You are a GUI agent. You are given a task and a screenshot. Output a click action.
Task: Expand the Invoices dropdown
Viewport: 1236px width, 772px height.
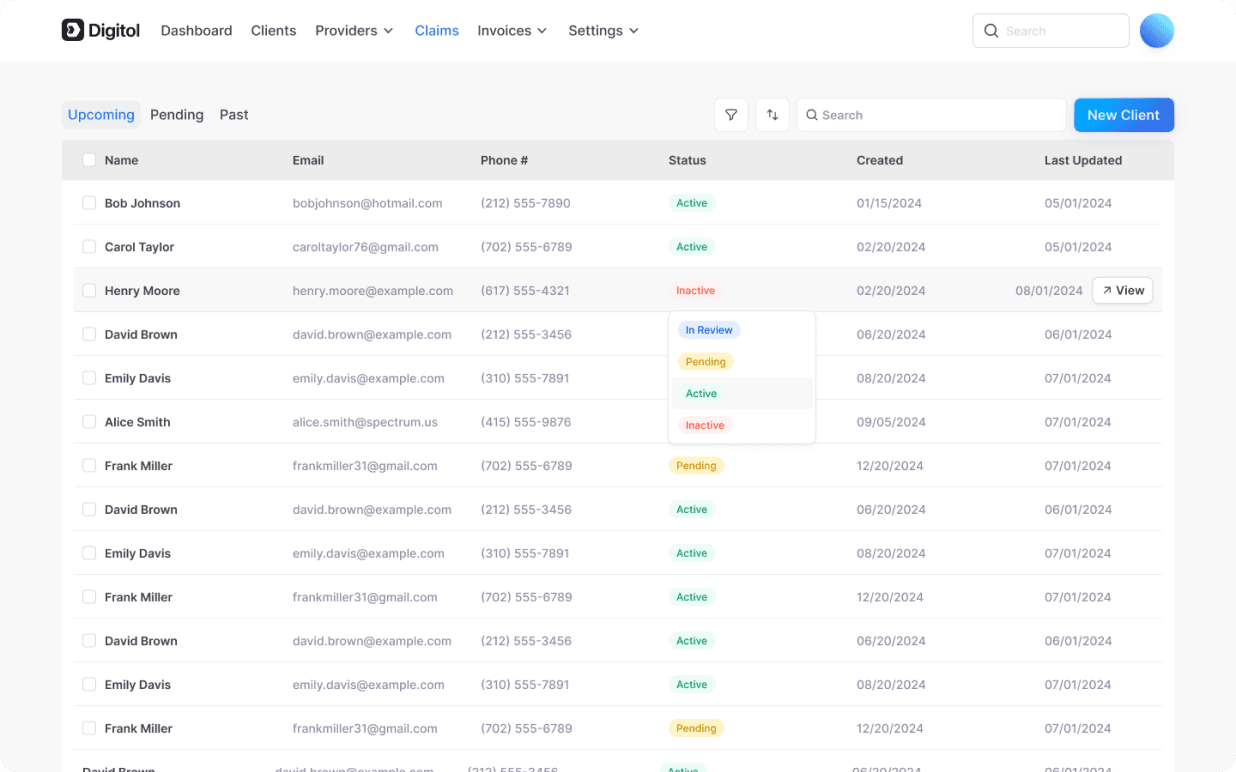pos(512,31)
